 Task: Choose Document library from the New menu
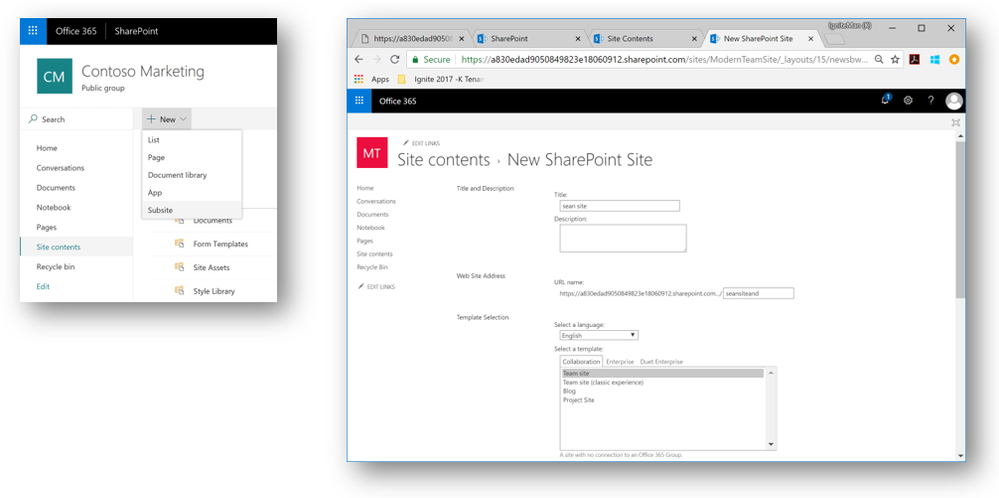(x=192, y=174)
